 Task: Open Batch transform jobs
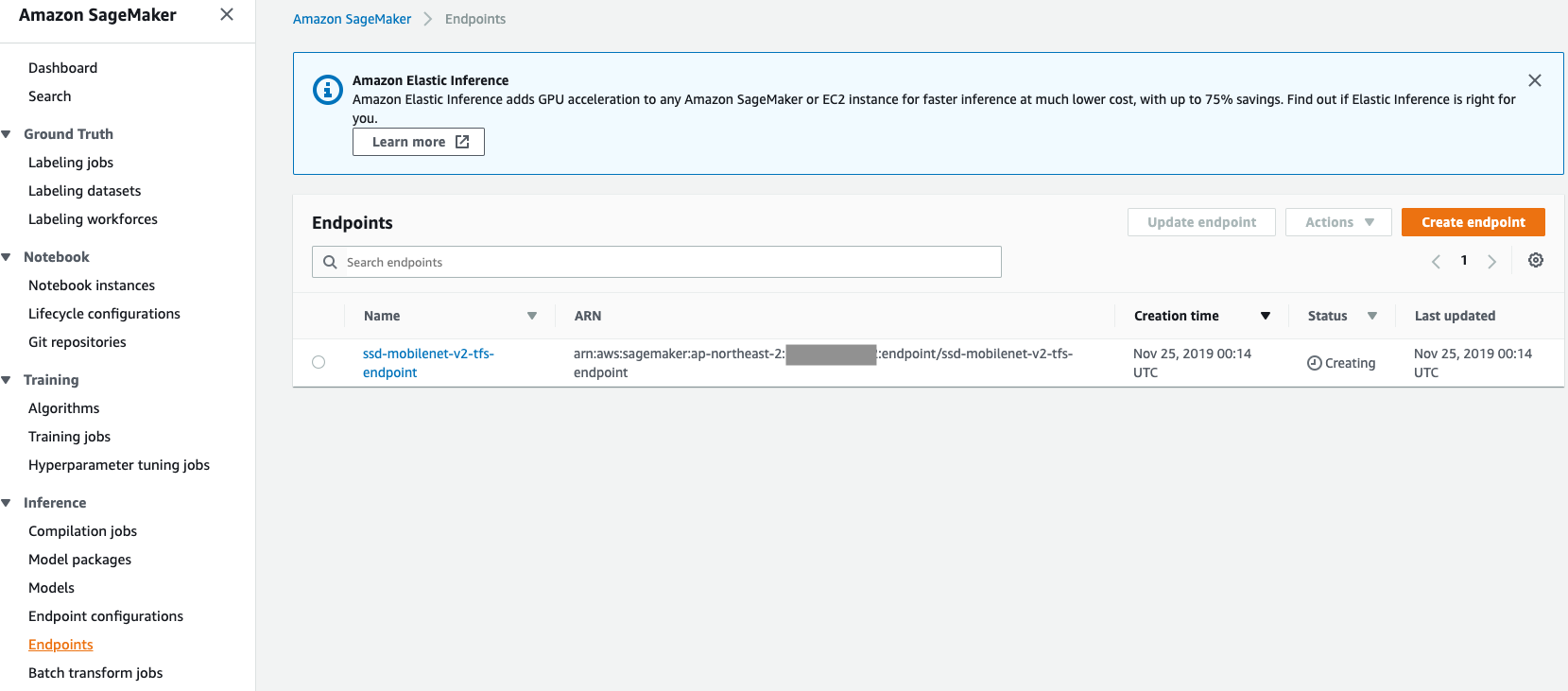[x=95, y=673]
